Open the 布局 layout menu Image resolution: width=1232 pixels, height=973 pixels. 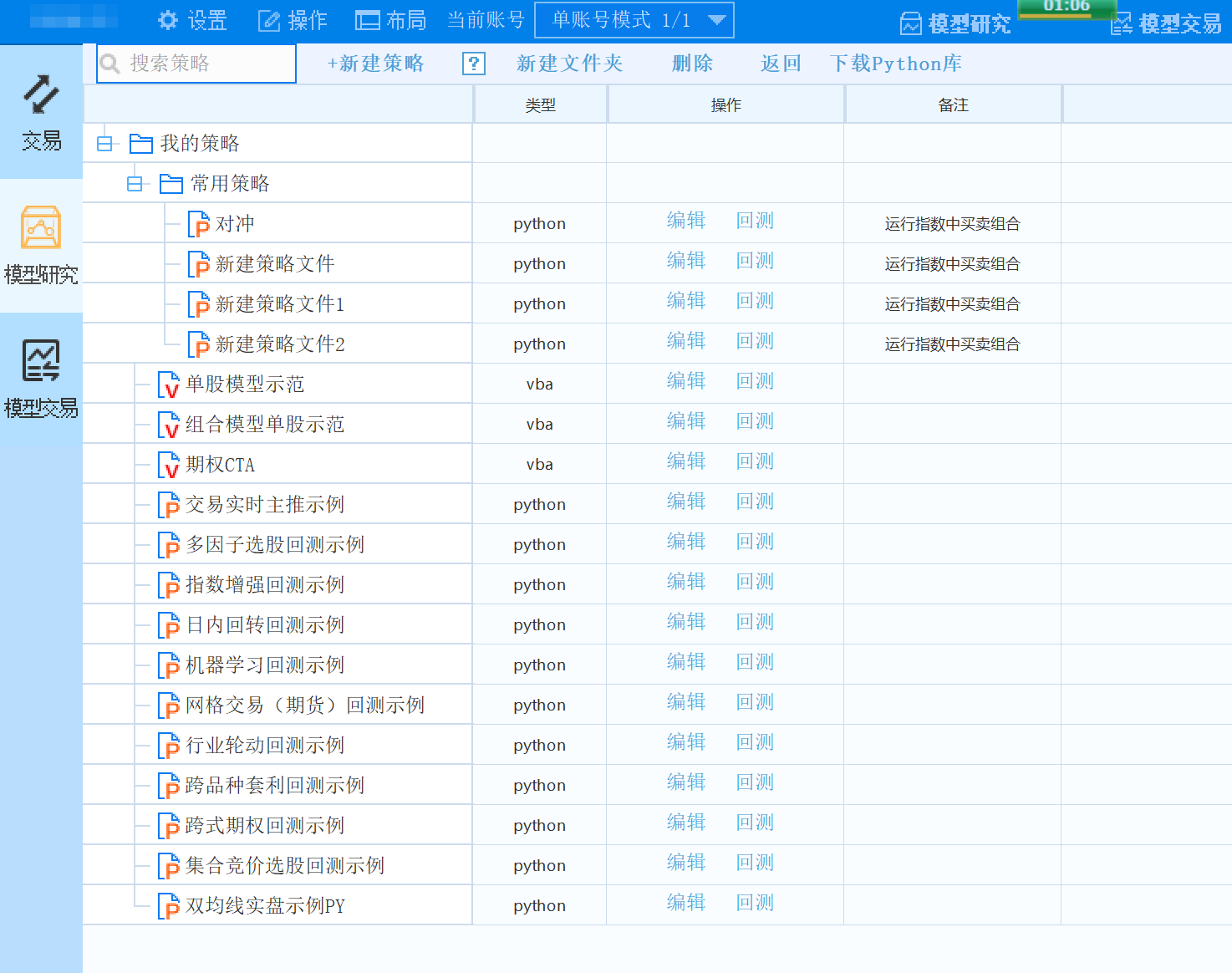coord(391,20)
